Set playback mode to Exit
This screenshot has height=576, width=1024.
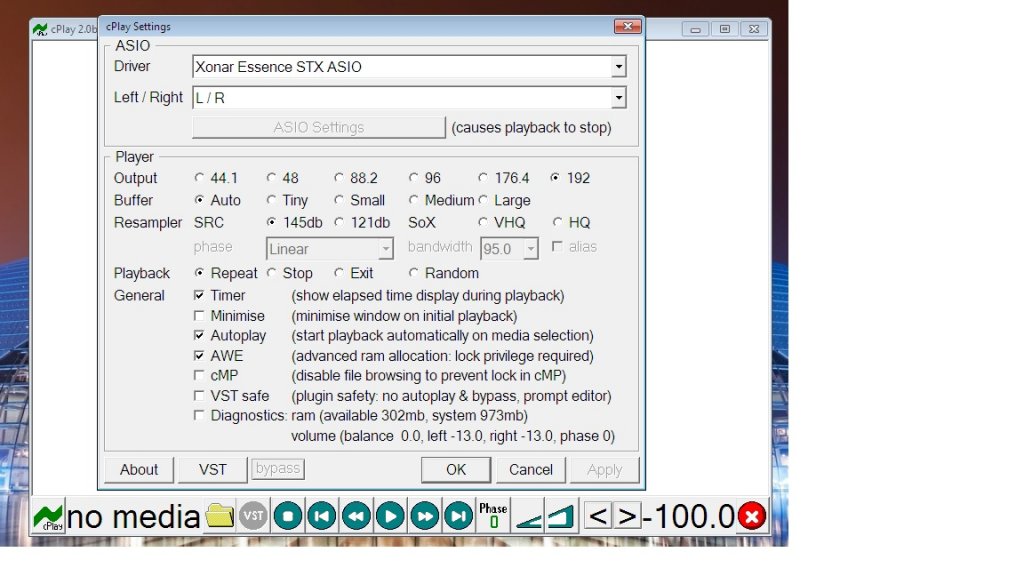pos(354,273)
